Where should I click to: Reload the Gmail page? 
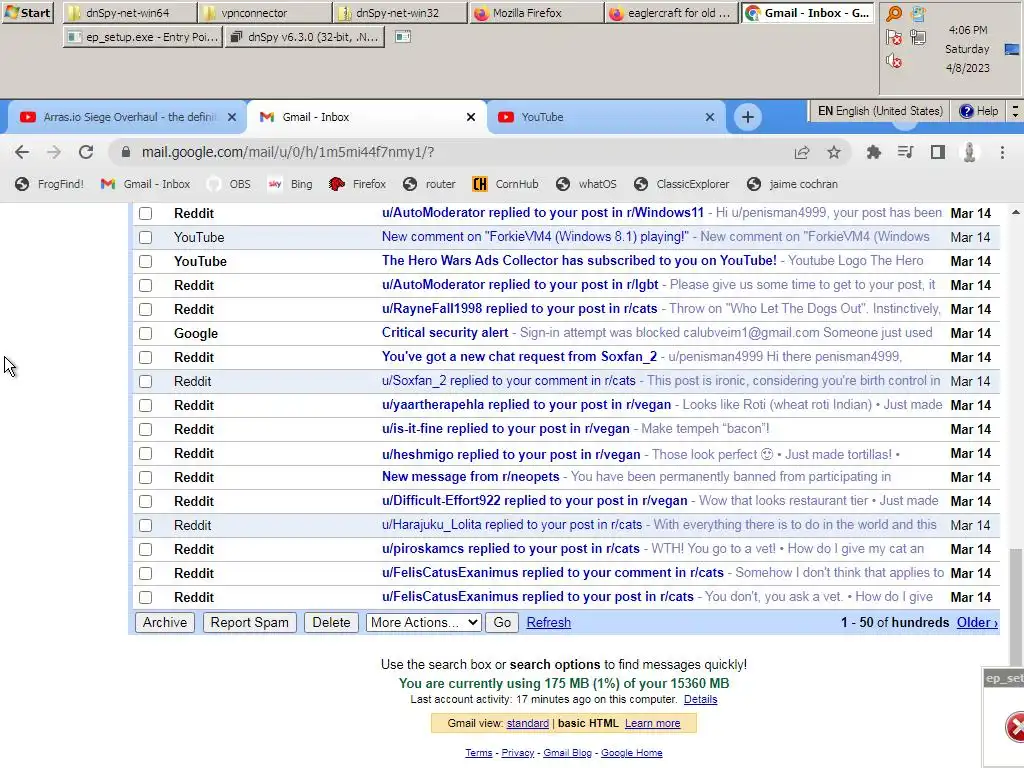86,152
